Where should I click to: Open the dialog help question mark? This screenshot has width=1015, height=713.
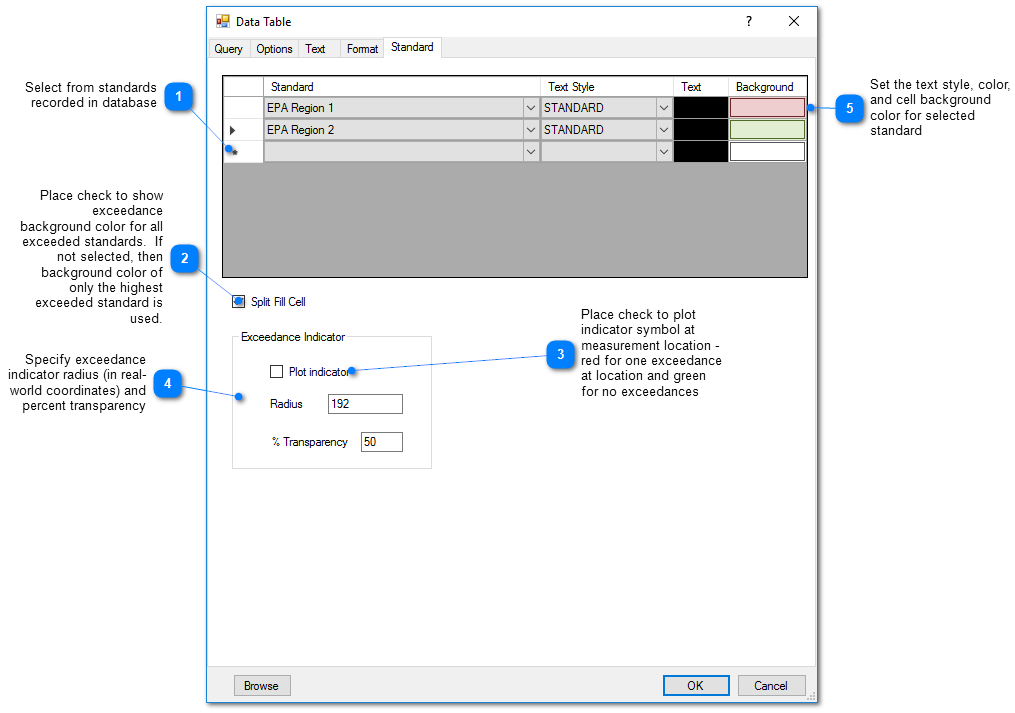[x=748, y=21]
